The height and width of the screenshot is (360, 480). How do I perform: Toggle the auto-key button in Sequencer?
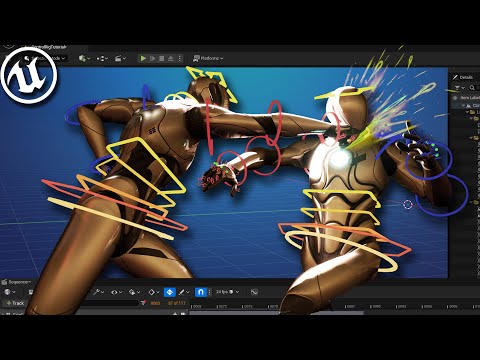click(x=170, y=292)
